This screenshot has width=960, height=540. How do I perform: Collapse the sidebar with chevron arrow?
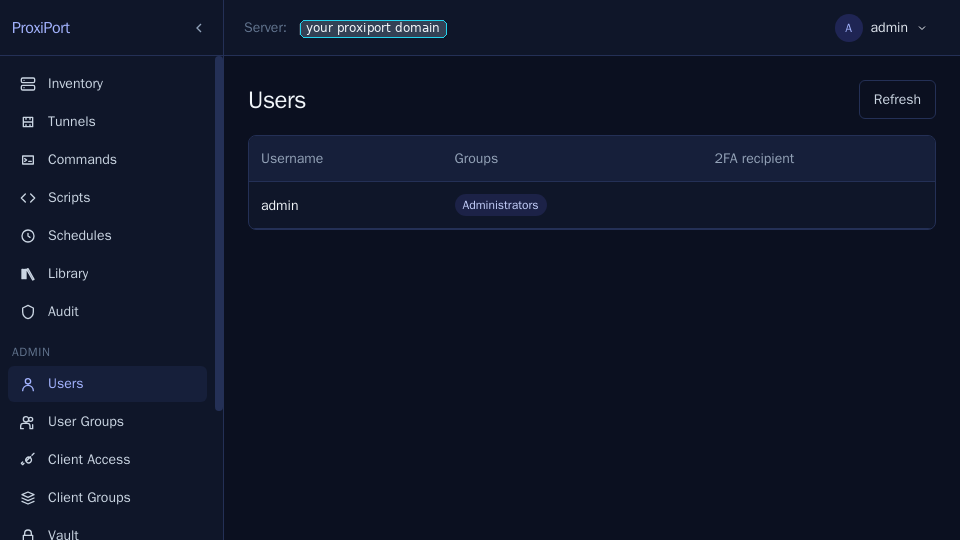[199, 28]
